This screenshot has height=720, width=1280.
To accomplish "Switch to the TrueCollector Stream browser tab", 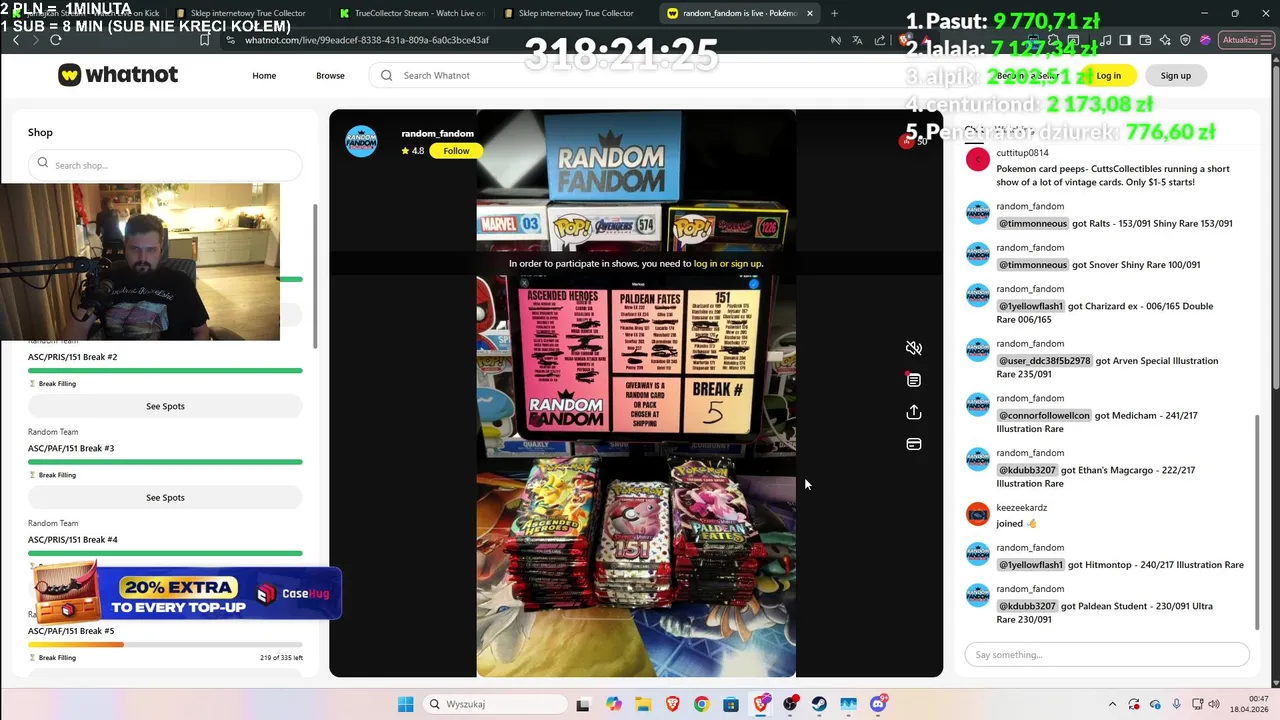I will point(411,13).
